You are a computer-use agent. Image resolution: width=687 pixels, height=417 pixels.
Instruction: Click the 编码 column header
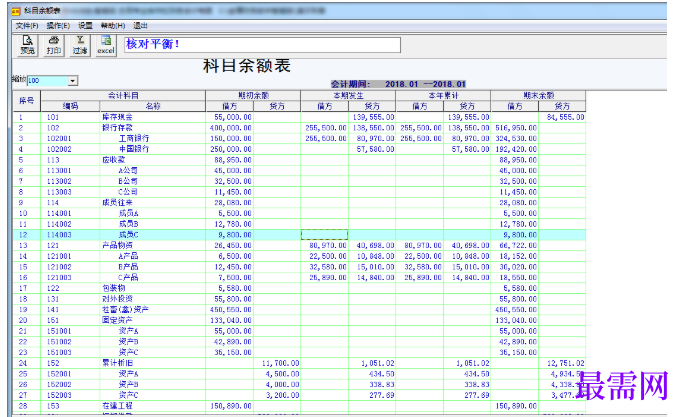click(70, 106)
